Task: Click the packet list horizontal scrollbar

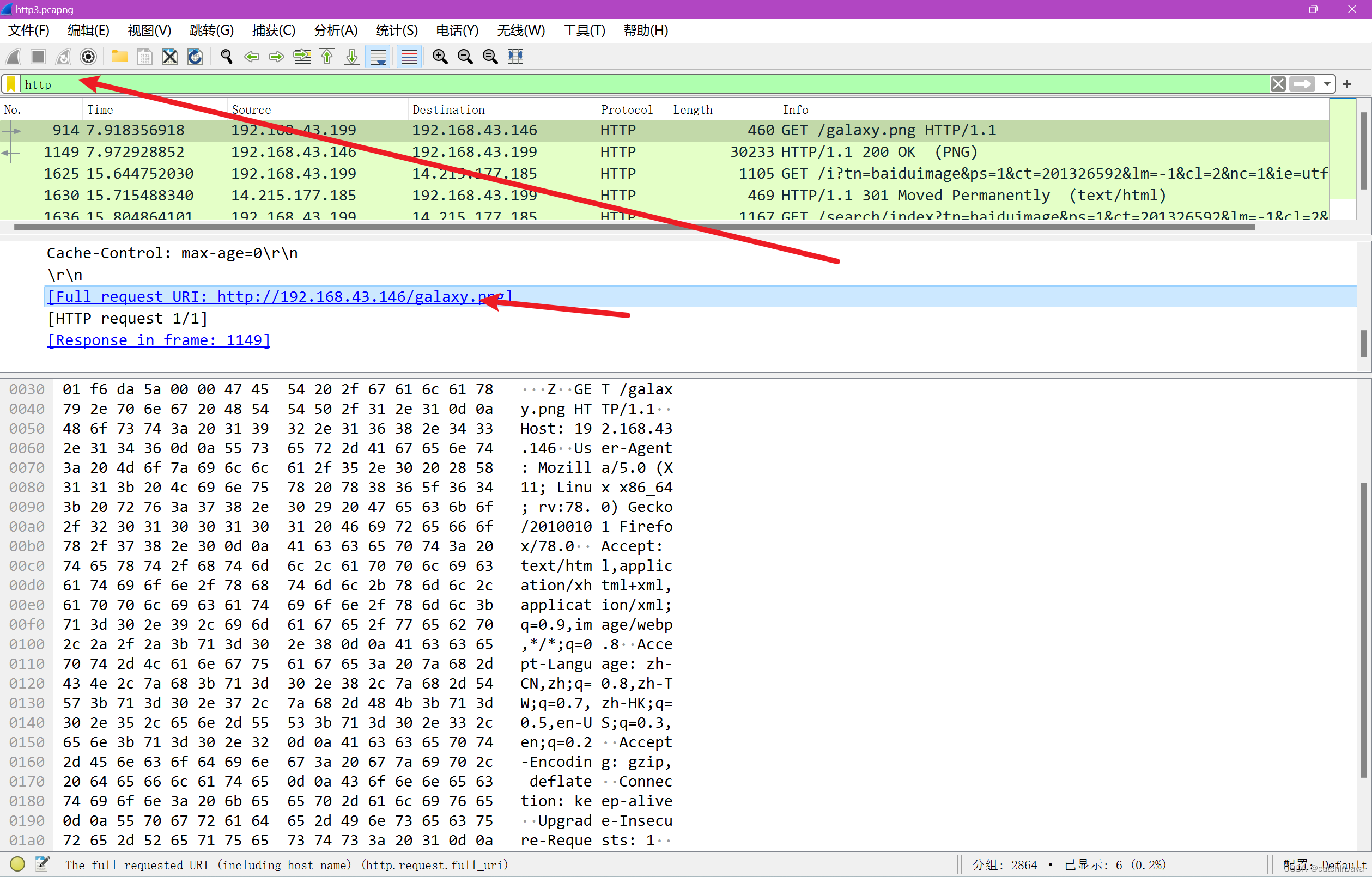Action: point(634,227)
